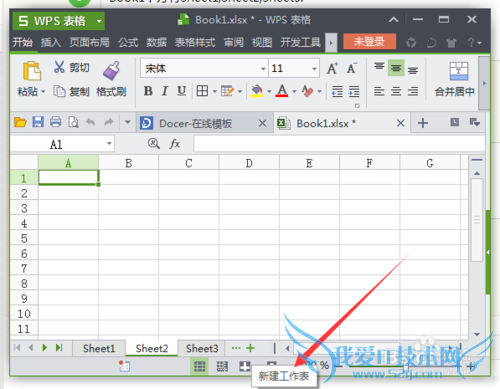
Task: Switch to the Sheet1 tab
Action: (99, 348)
